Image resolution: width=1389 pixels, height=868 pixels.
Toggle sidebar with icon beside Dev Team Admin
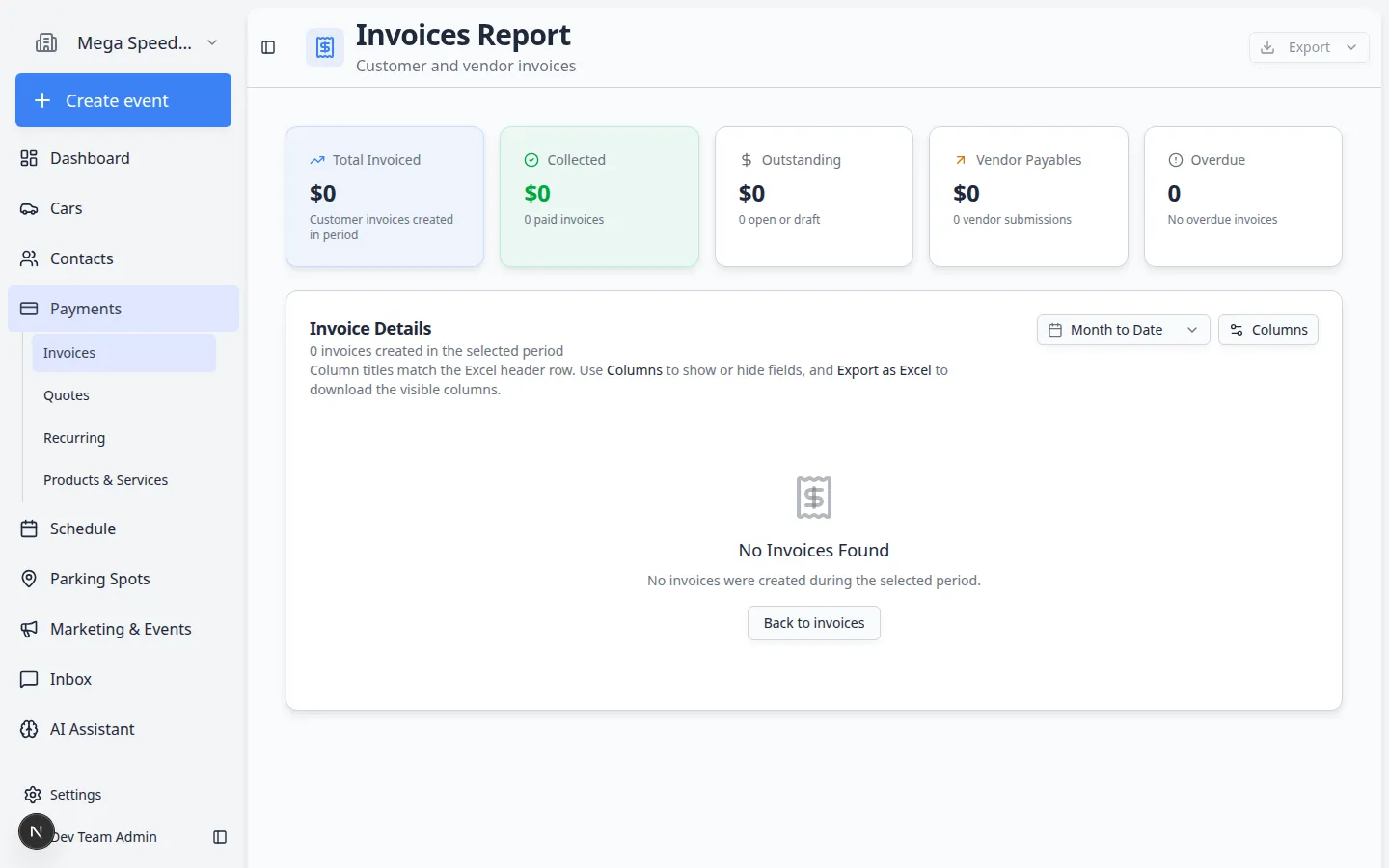pos(220,837)
